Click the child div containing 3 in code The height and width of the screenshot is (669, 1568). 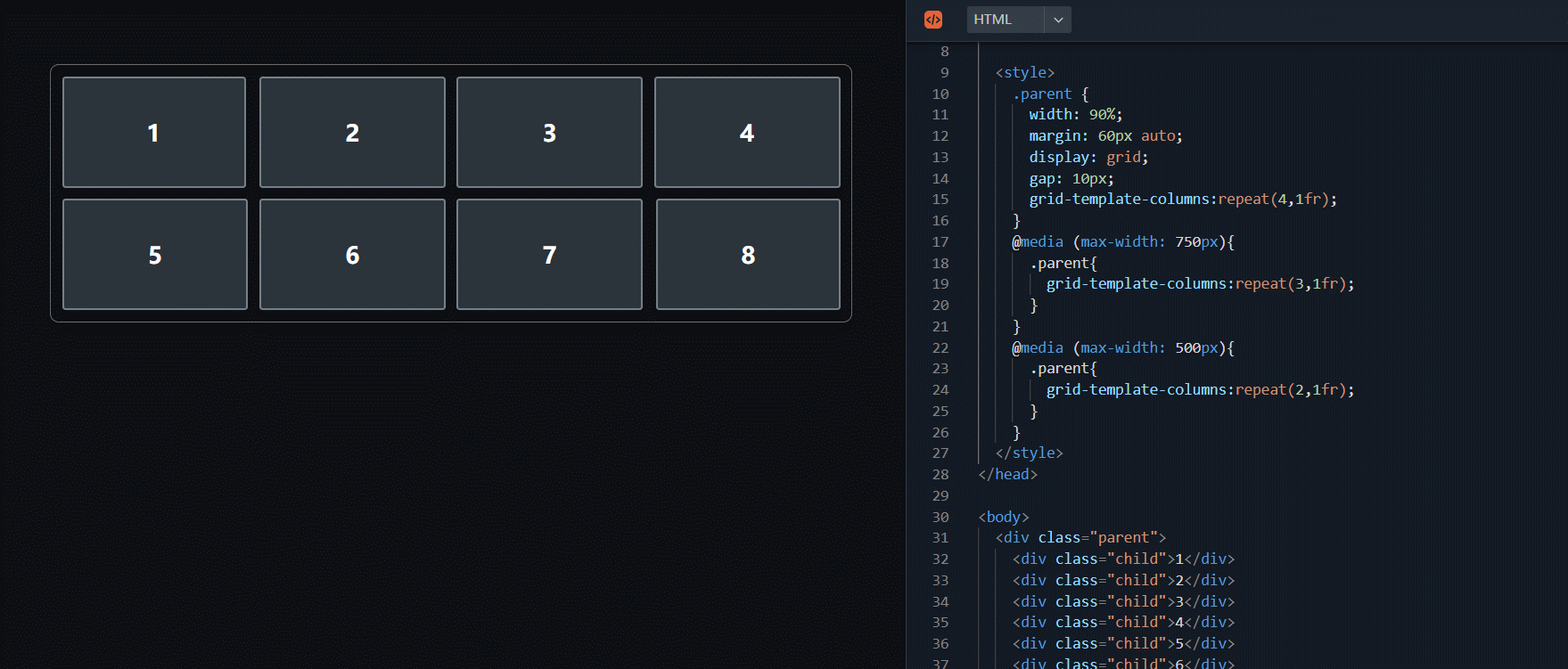click(x=1124, y=601)
